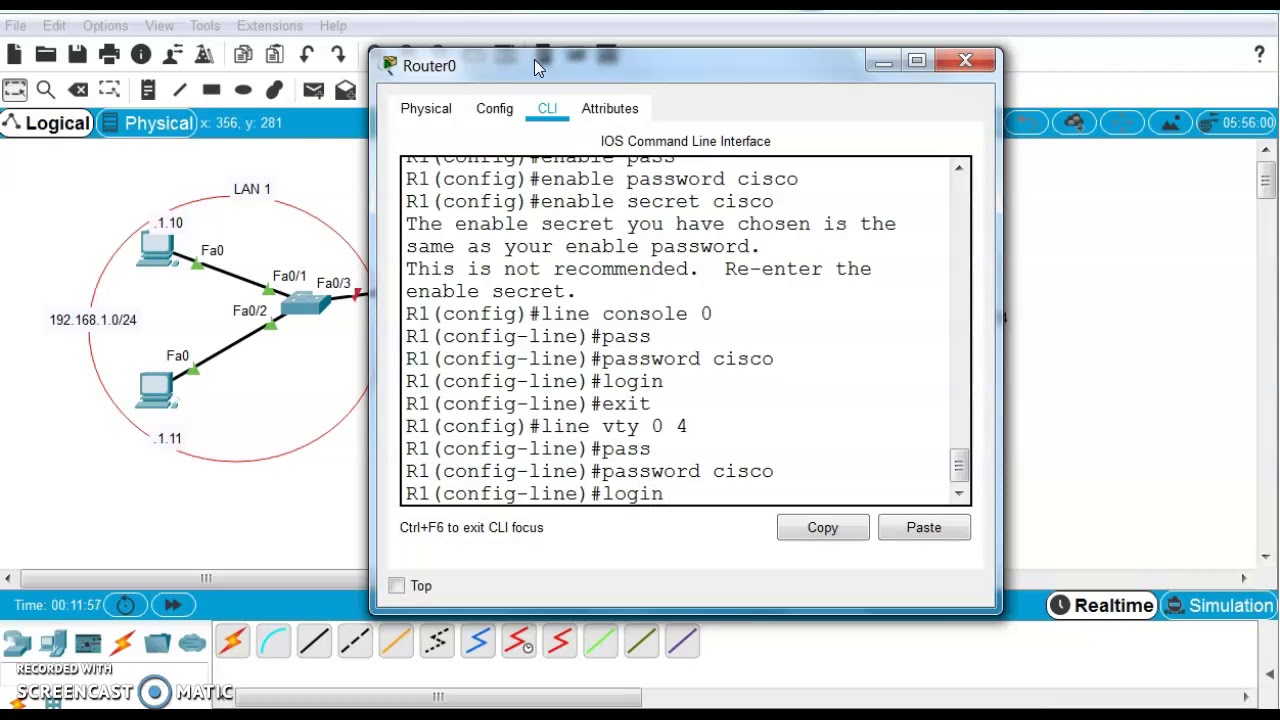Activate the Select tool
Viewport: 1280px width, 720px height.
pyautogui.click(x=14, y=90)
